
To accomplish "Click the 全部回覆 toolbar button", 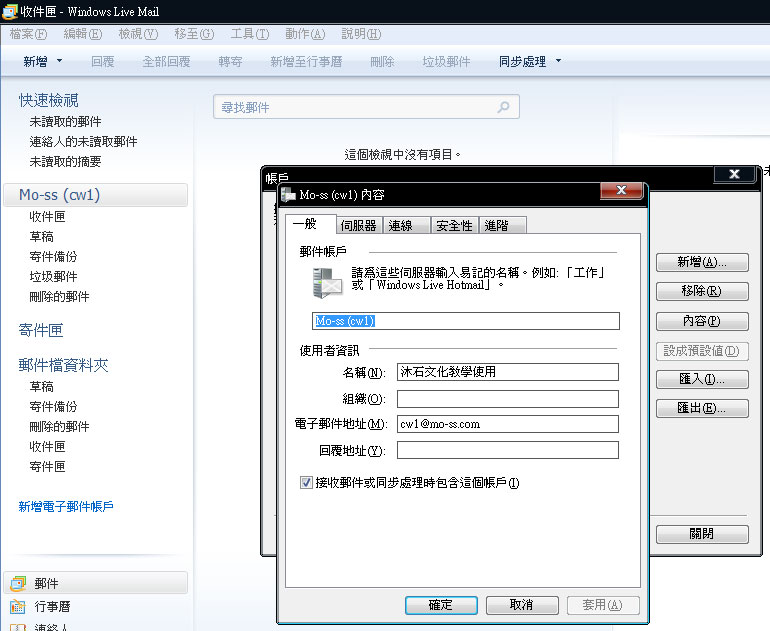I will click(x=166, y=61).
